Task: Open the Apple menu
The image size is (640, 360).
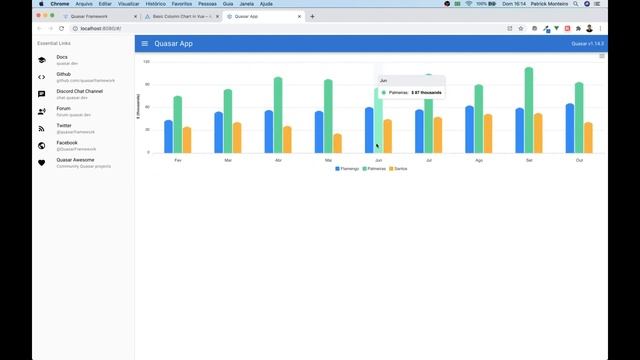Action: tap(41, 4)
